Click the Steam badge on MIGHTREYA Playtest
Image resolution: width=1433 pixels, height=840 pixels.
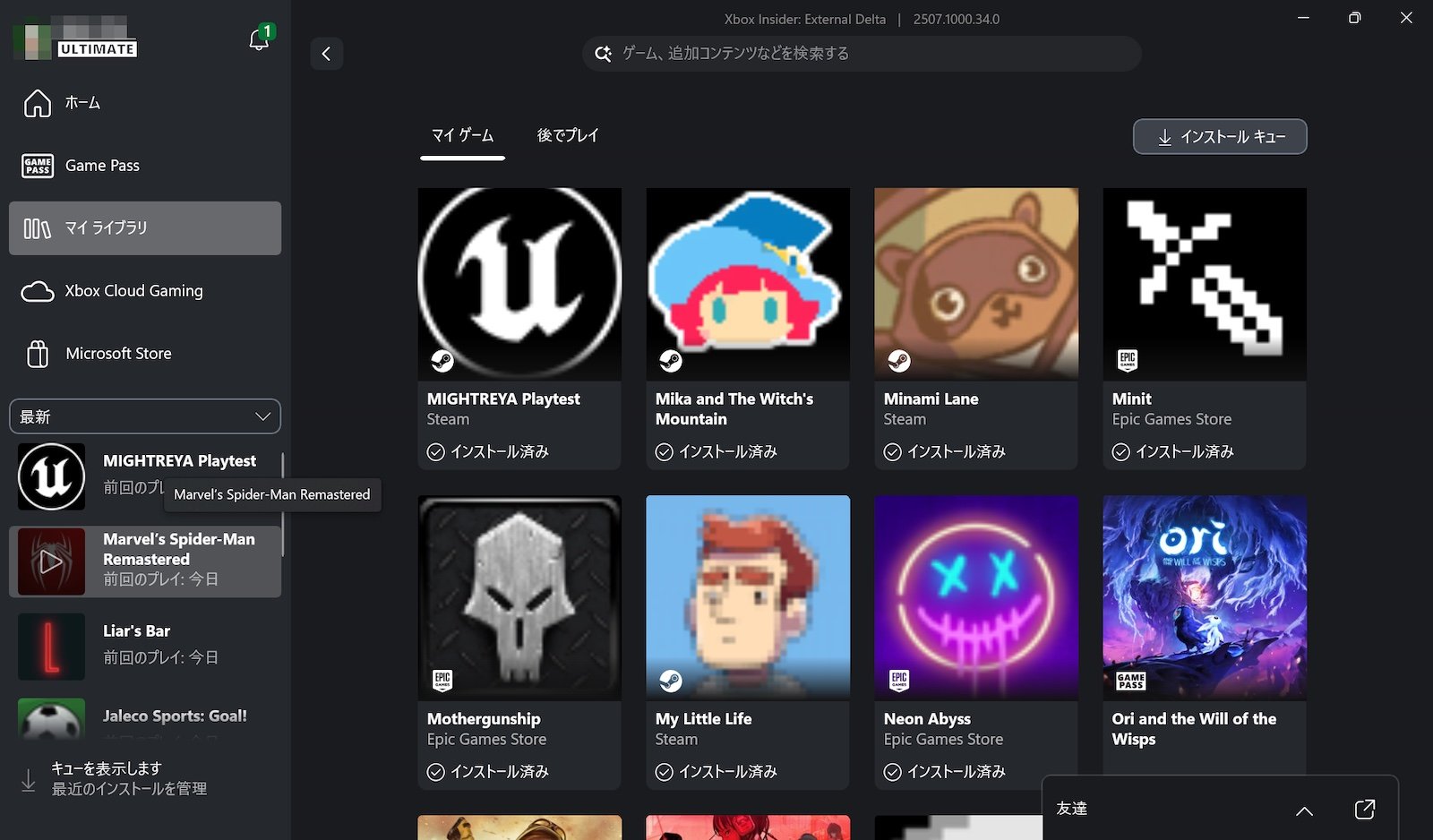point(442,361)
